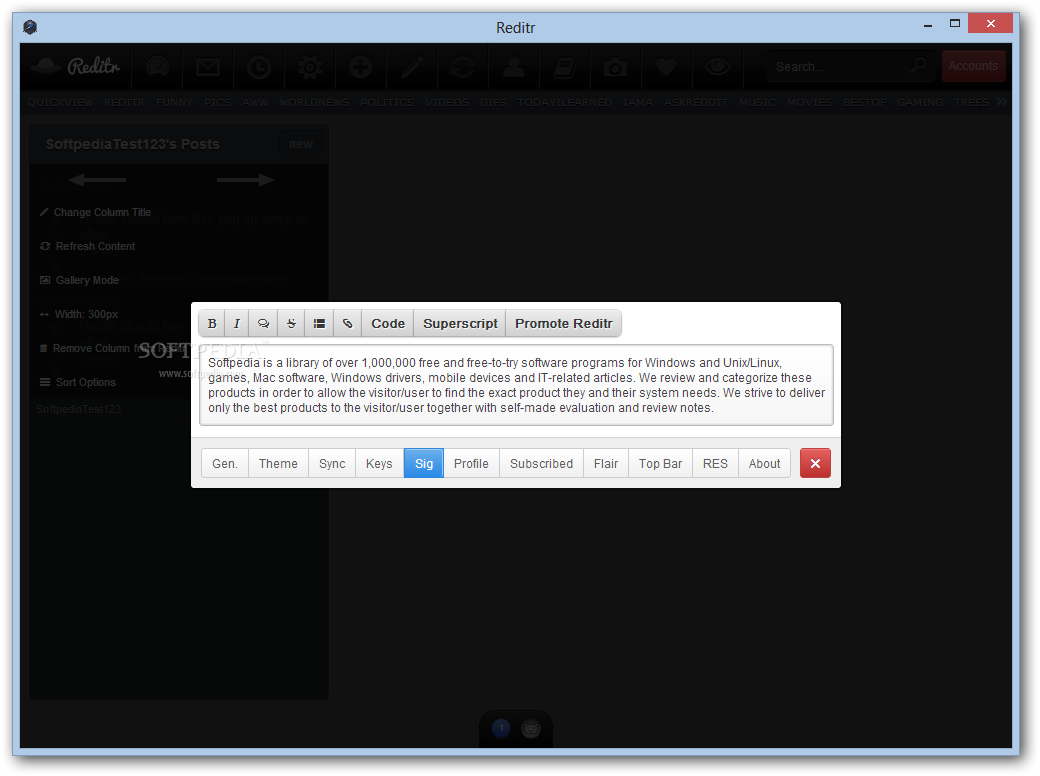
Task: Click the alien face icon at bottom
Action: click(x=531, y=729)
